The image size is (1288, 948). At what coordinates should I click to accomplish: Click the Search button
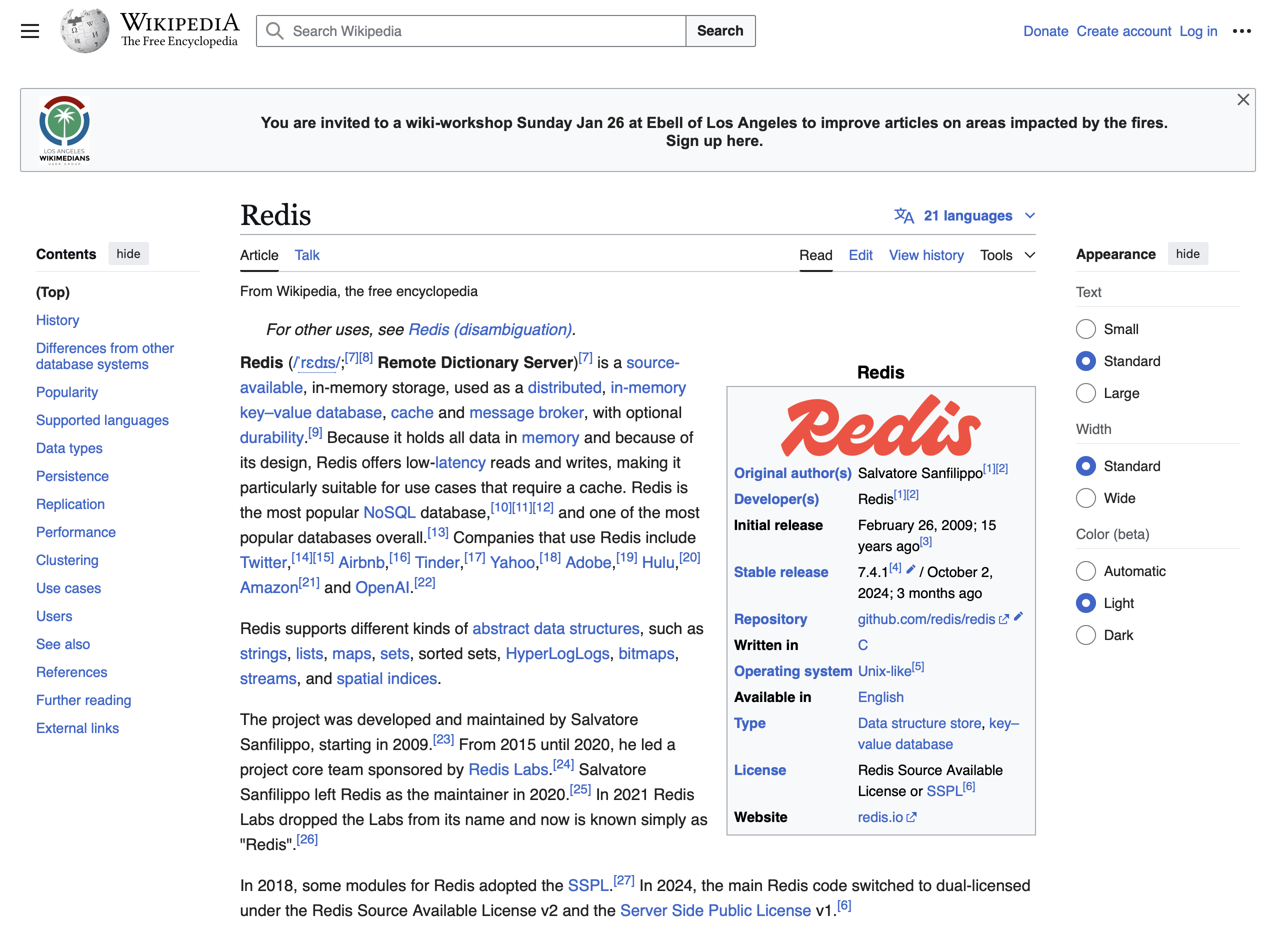[x=720, y=31]
